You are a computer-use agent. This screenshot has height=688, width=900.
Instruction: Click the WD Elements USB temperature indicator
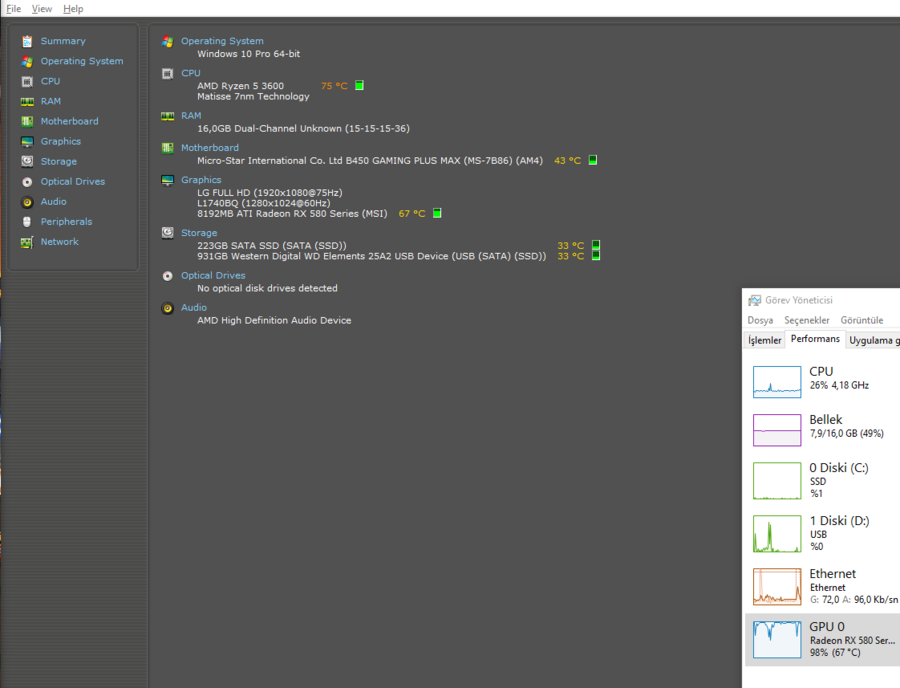596,256
